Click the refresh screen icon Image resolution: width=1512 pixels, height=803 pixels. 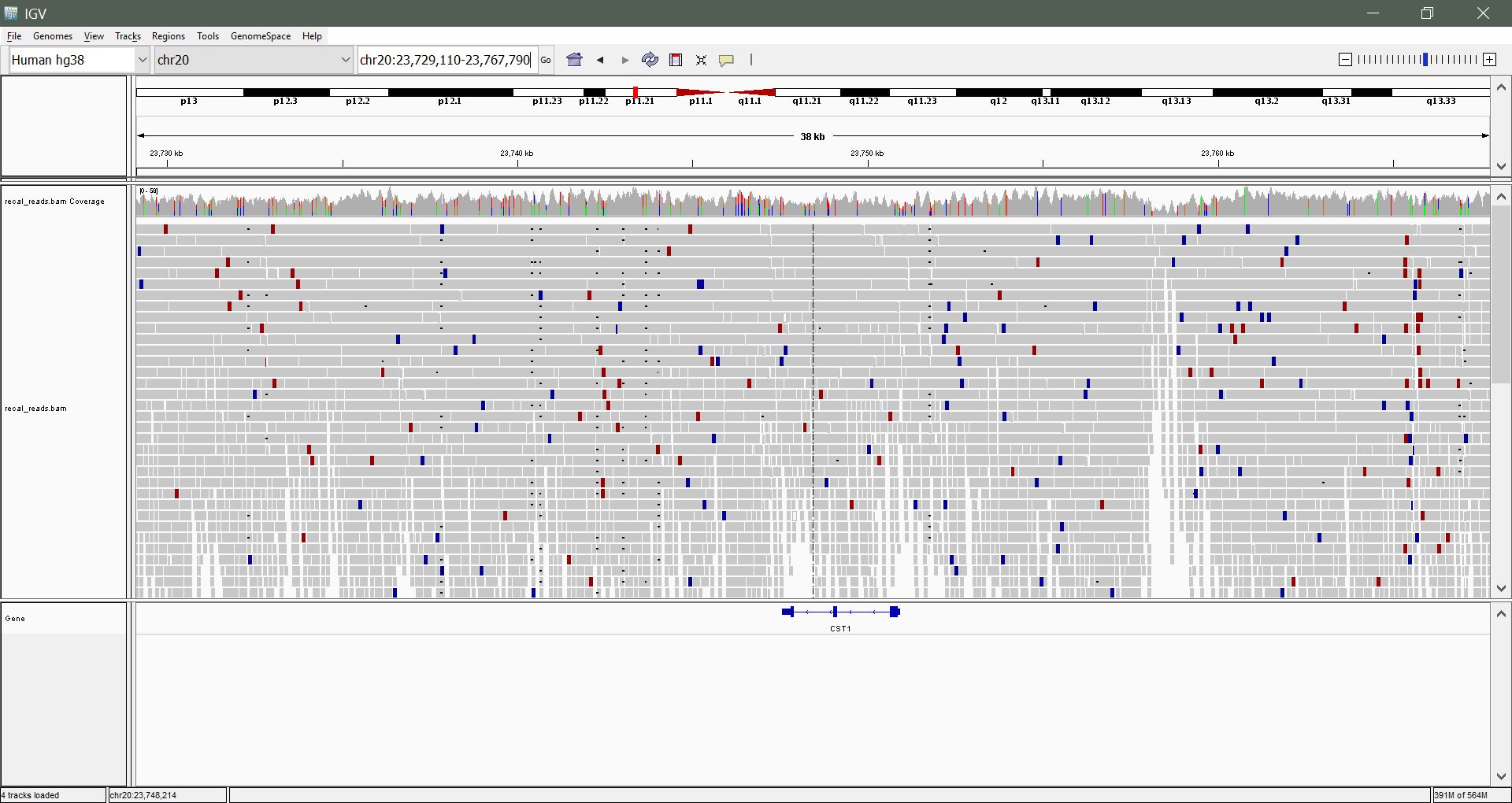click(650, 60)
